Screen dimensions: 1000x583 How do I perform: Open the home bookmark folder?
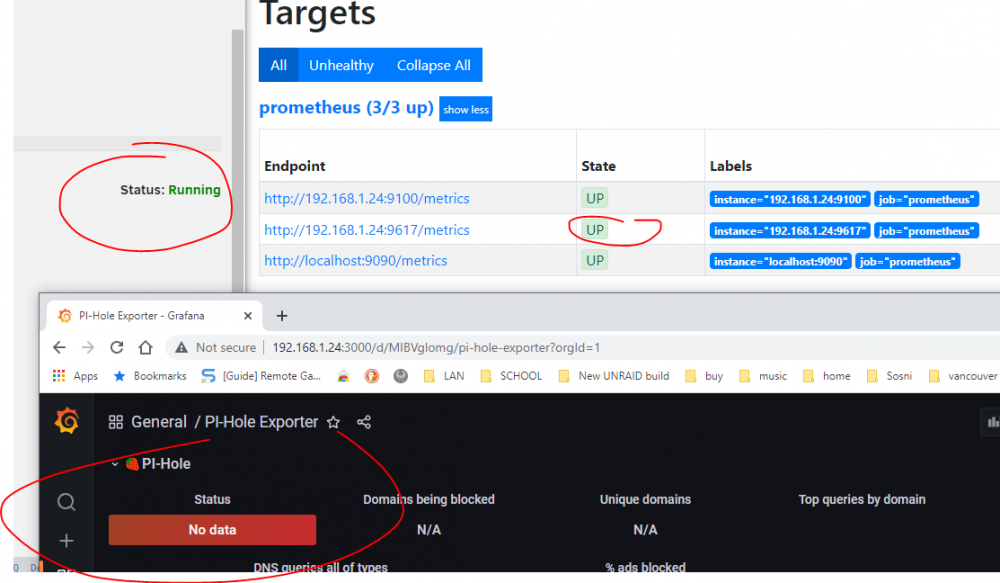tap(827, 376)
